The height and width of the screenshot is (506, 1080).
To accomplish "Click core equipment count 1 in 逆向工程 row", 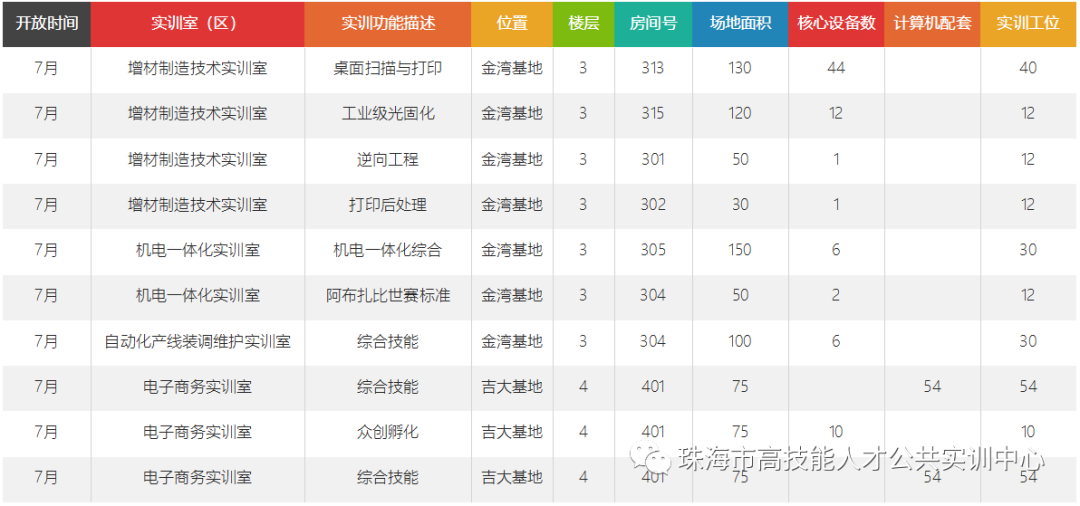I will (x=836, y=160).
